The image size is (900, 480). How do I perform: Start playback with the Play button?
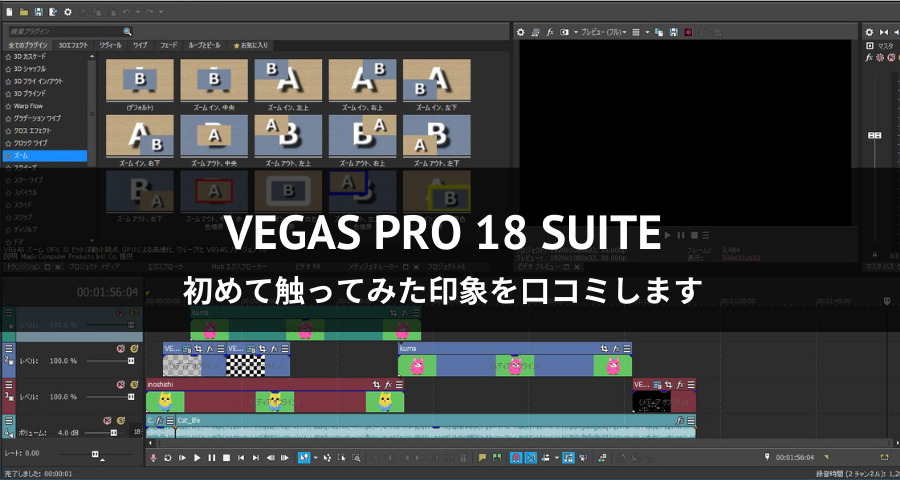point(197,458)
